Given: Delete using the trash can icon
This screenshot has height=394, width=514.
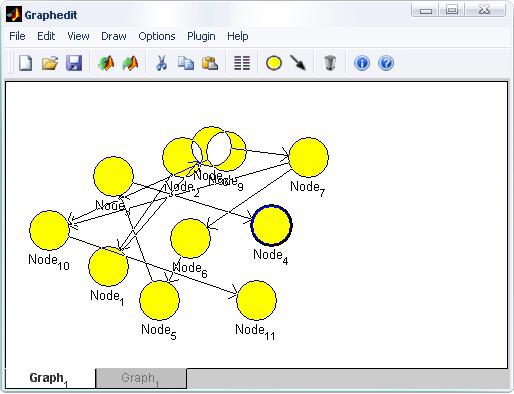Looking at the screenshot, I should click(x=330, y=63).
